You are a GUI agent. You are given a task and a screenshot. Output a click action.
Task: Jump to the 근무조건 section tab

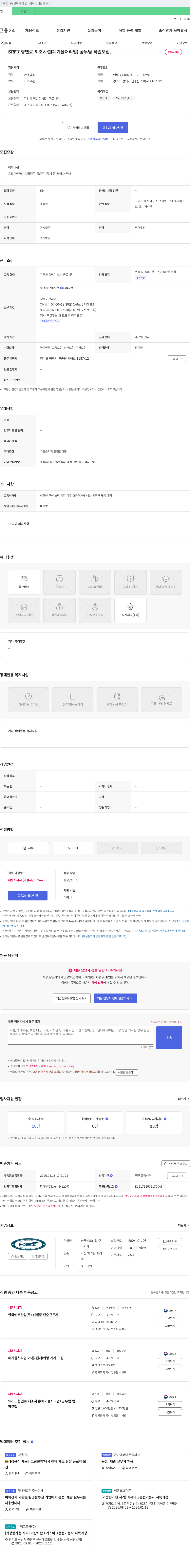pyautogui.click(x=41, y=43)
